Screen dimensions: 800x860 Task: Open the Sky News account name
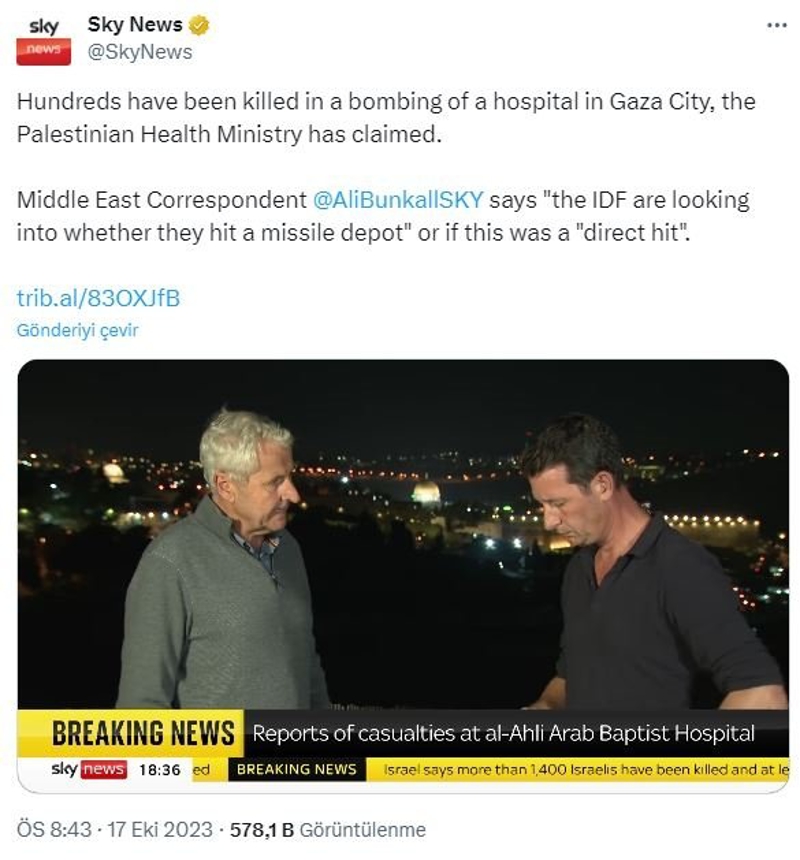pos(135,25)
